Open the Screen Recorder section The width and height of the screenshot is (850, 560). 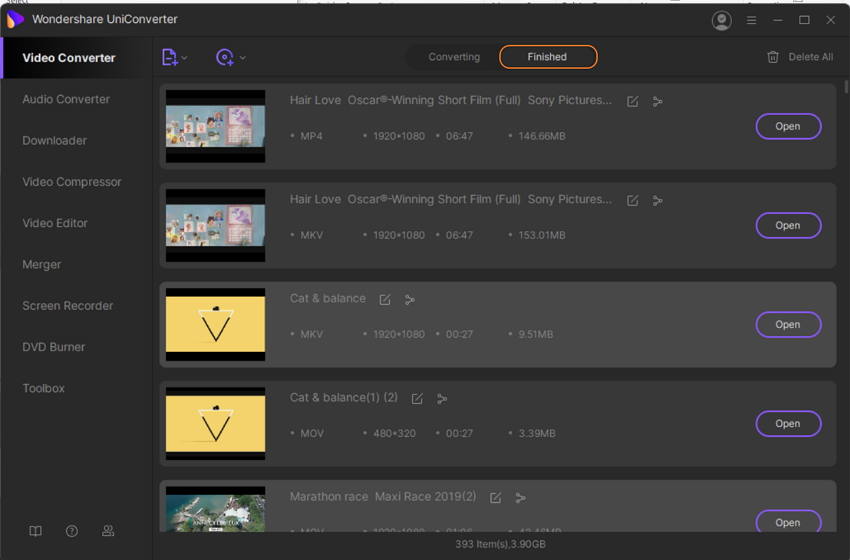(x=68, y=306)
